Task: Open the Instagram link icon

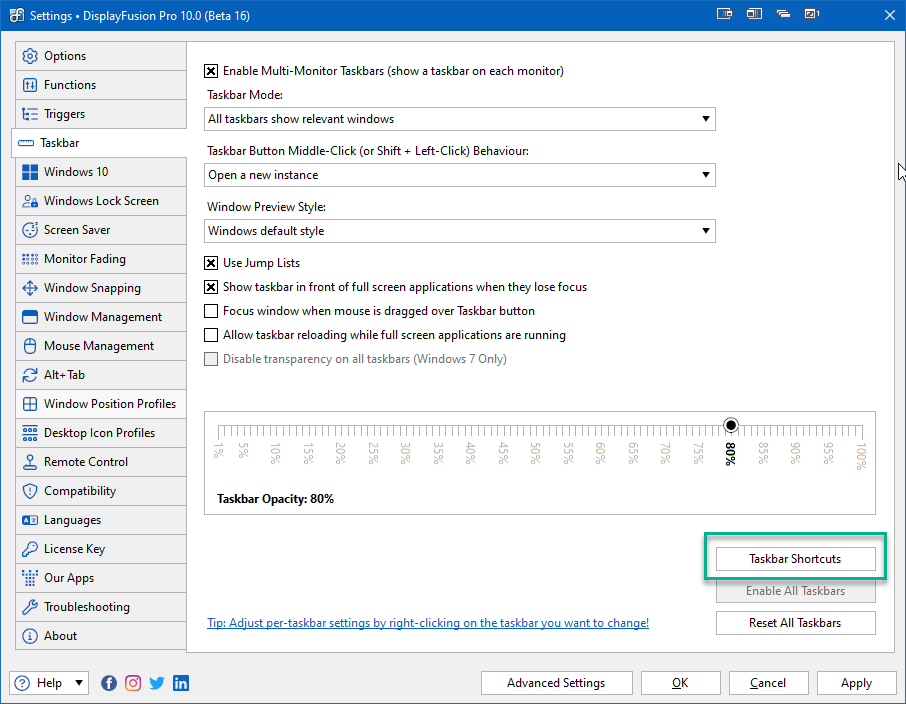Action: pos(133,683)
